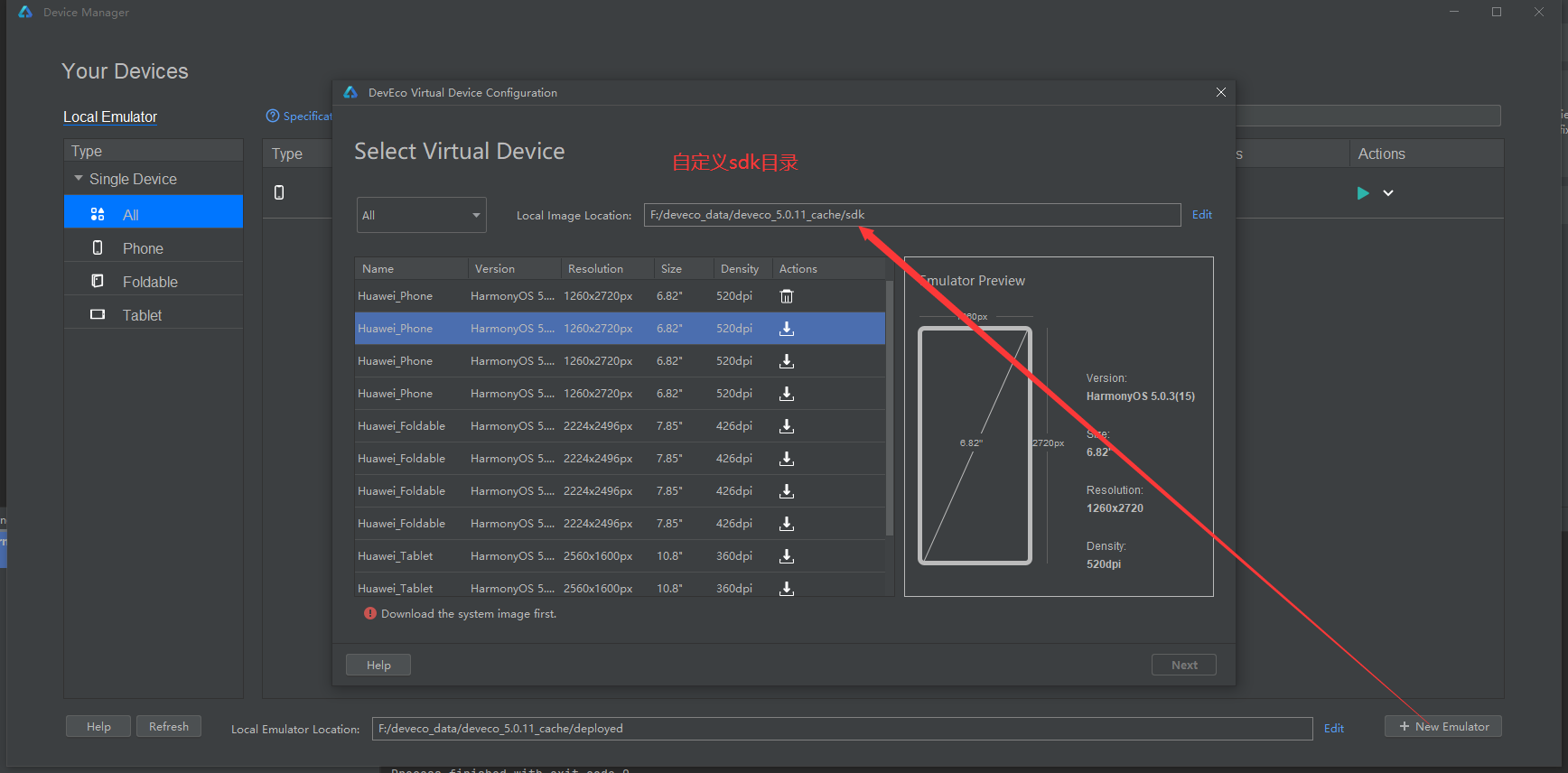Select Tablet device type in sidebar
Viewport: 1568px width, 773px height.
(x=154, y=315)
